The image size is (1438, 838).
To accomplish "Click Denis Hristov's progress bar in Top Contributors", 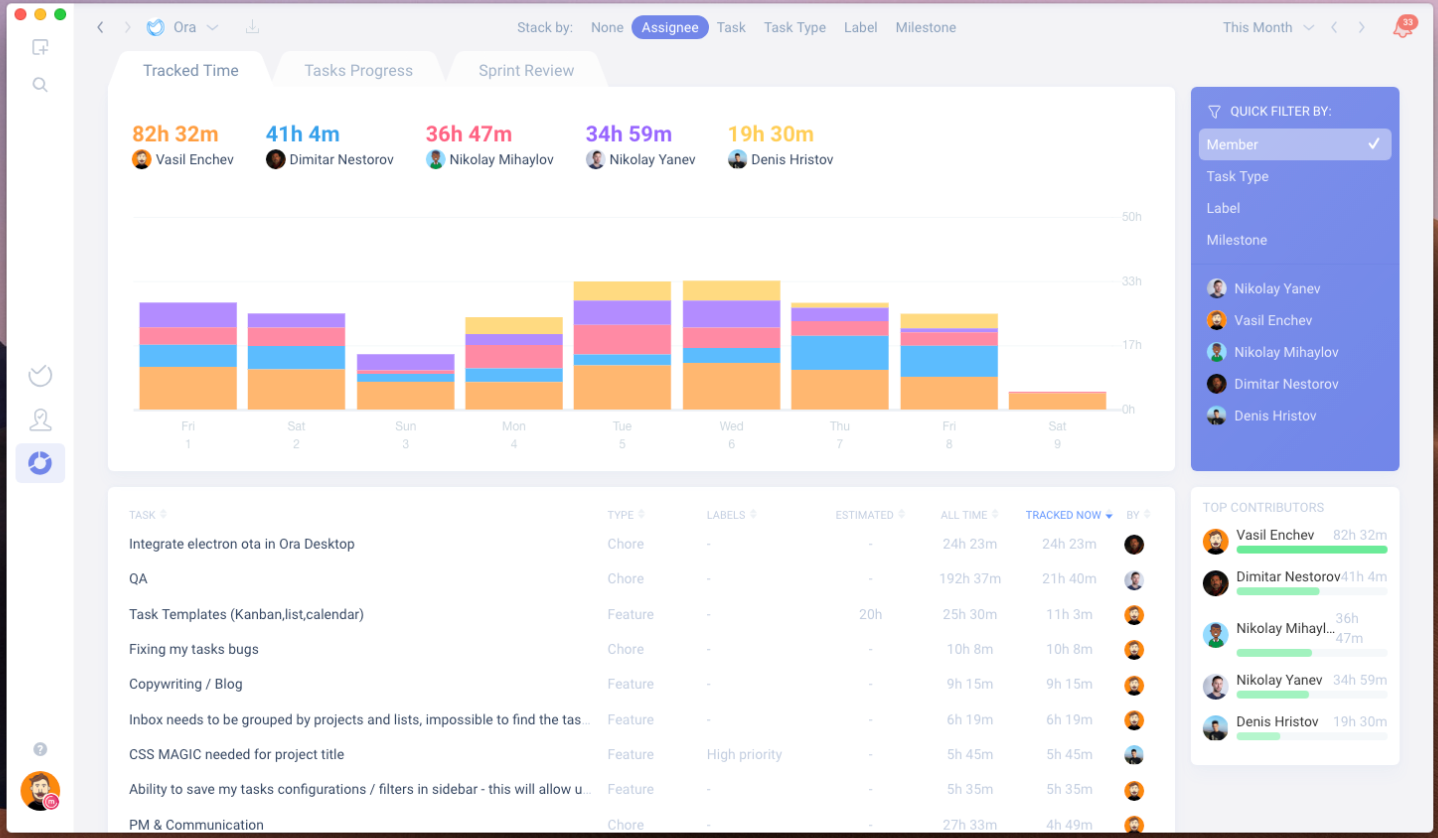I will 1311,736.
